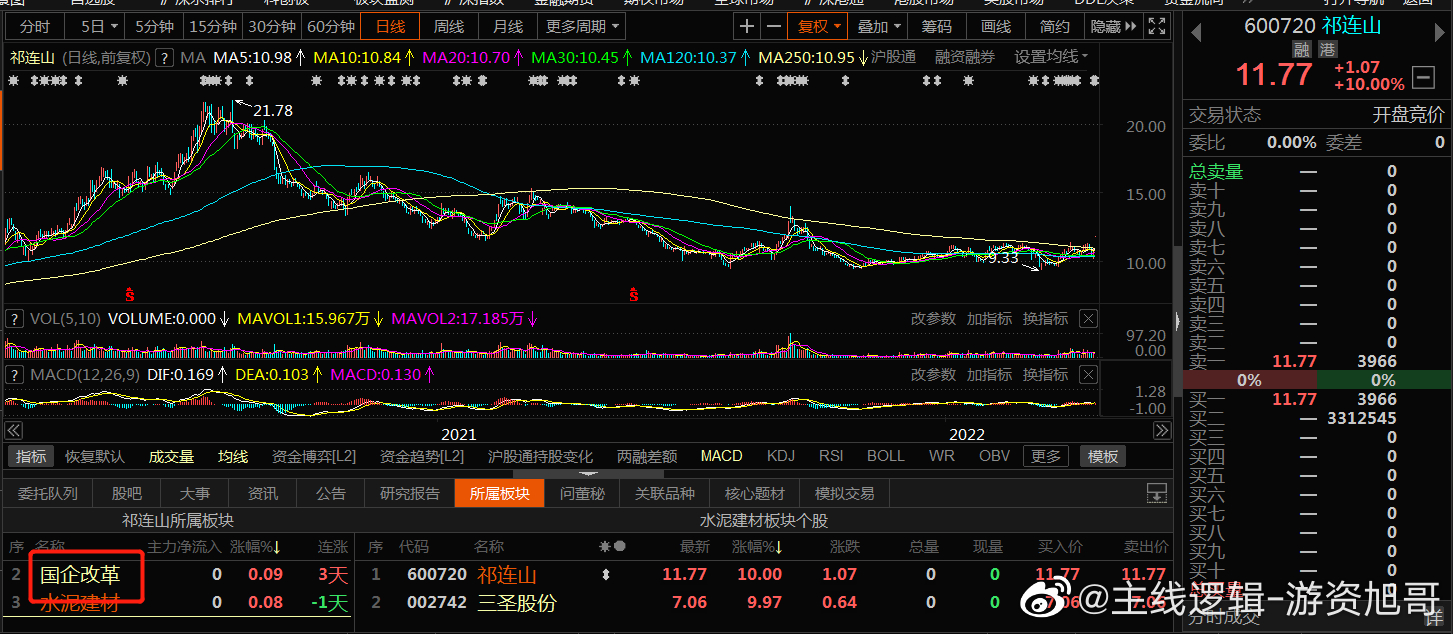Switch to 月线 monthly chart tab
The height and width of the screenshot is (634, 1453).
[508, 26]
